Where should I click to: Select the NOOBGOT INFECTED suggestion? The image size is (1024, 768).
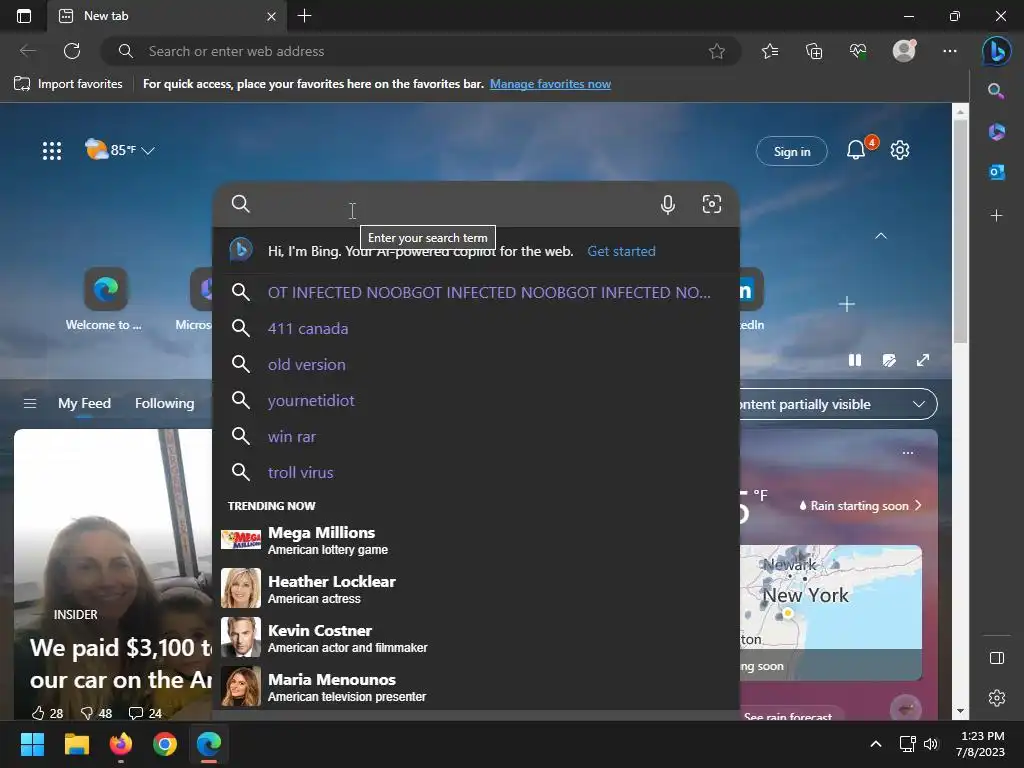point(476,292)
